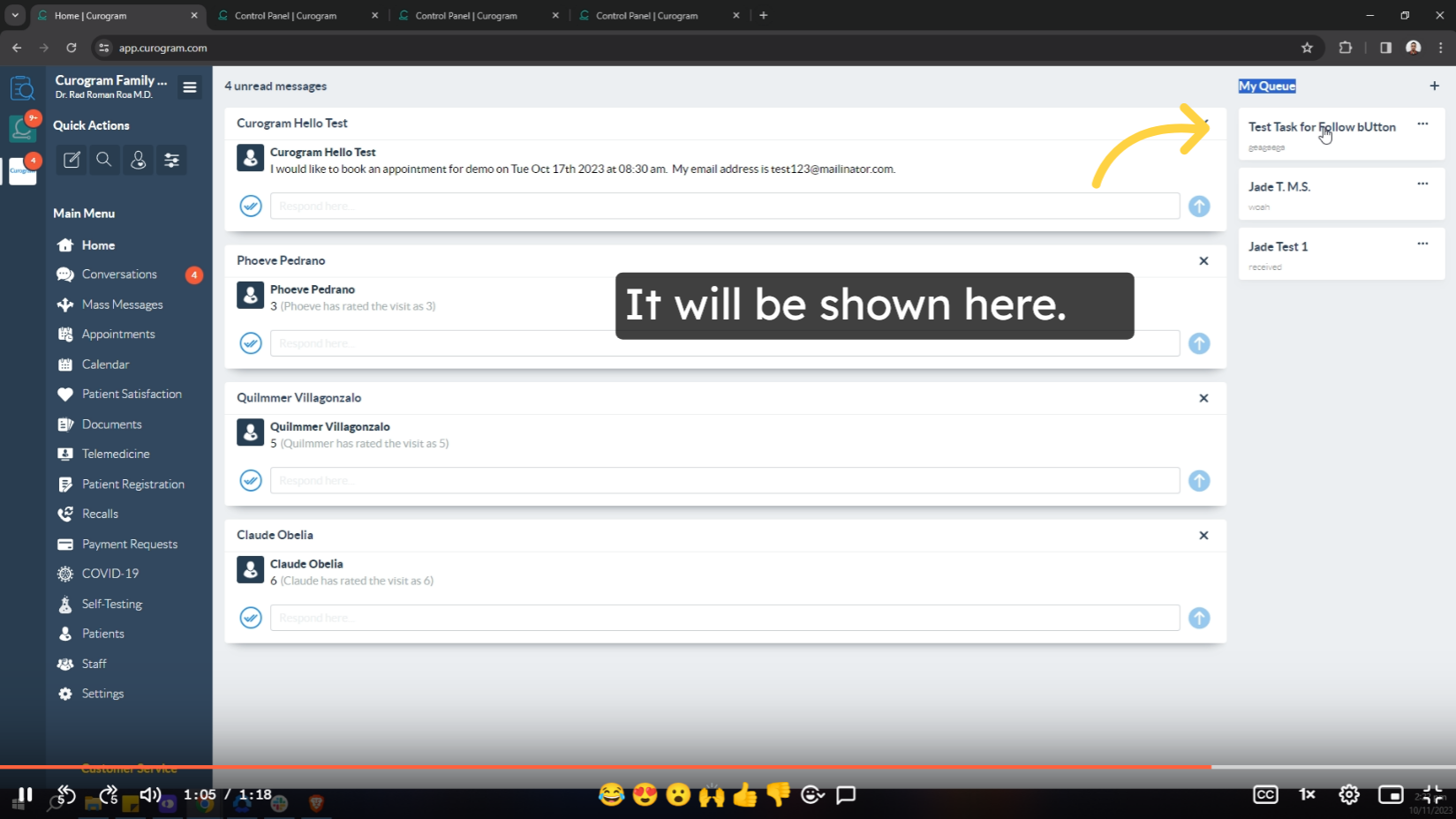The image size is (1456, 819).
Task: Click the add patient quick action icon
Action: tap(138, 160)
